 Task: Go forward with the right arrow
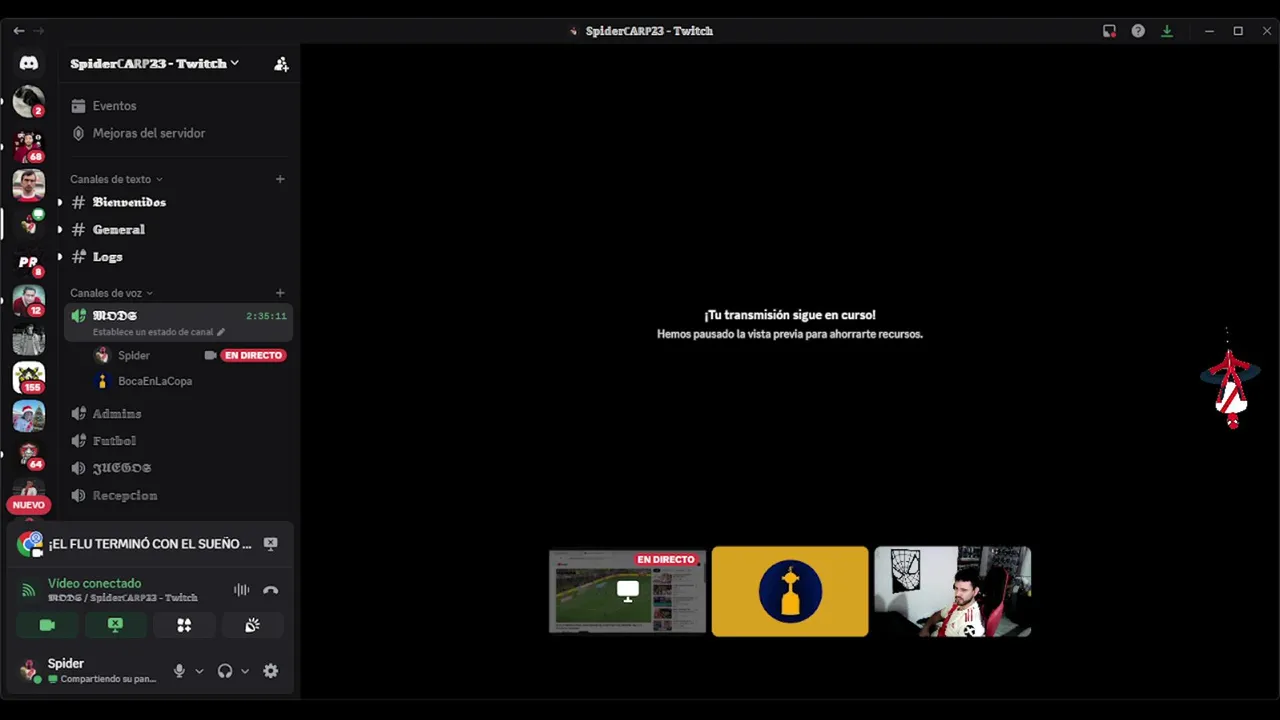pos(41,31)
